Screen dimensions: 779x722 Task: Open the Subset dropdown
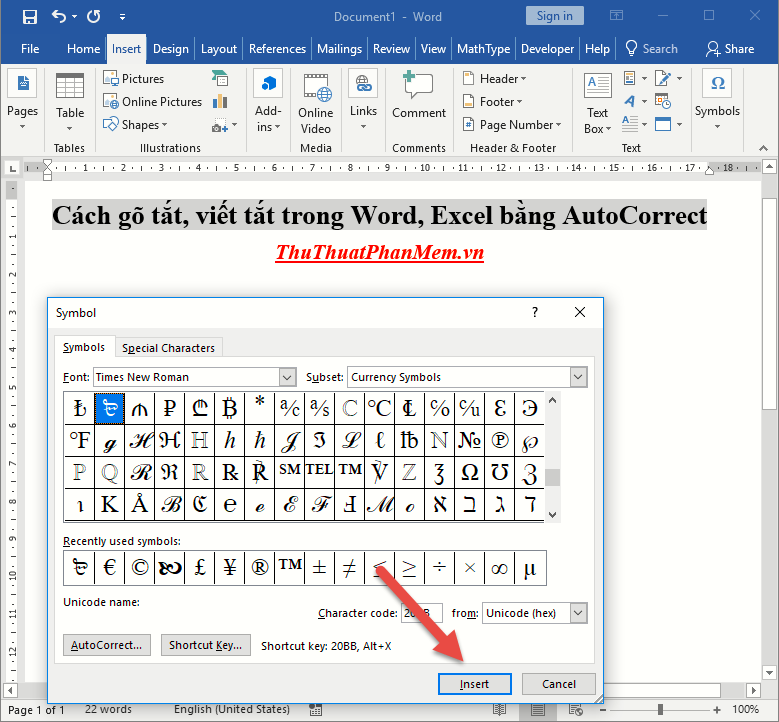(578, 377)
